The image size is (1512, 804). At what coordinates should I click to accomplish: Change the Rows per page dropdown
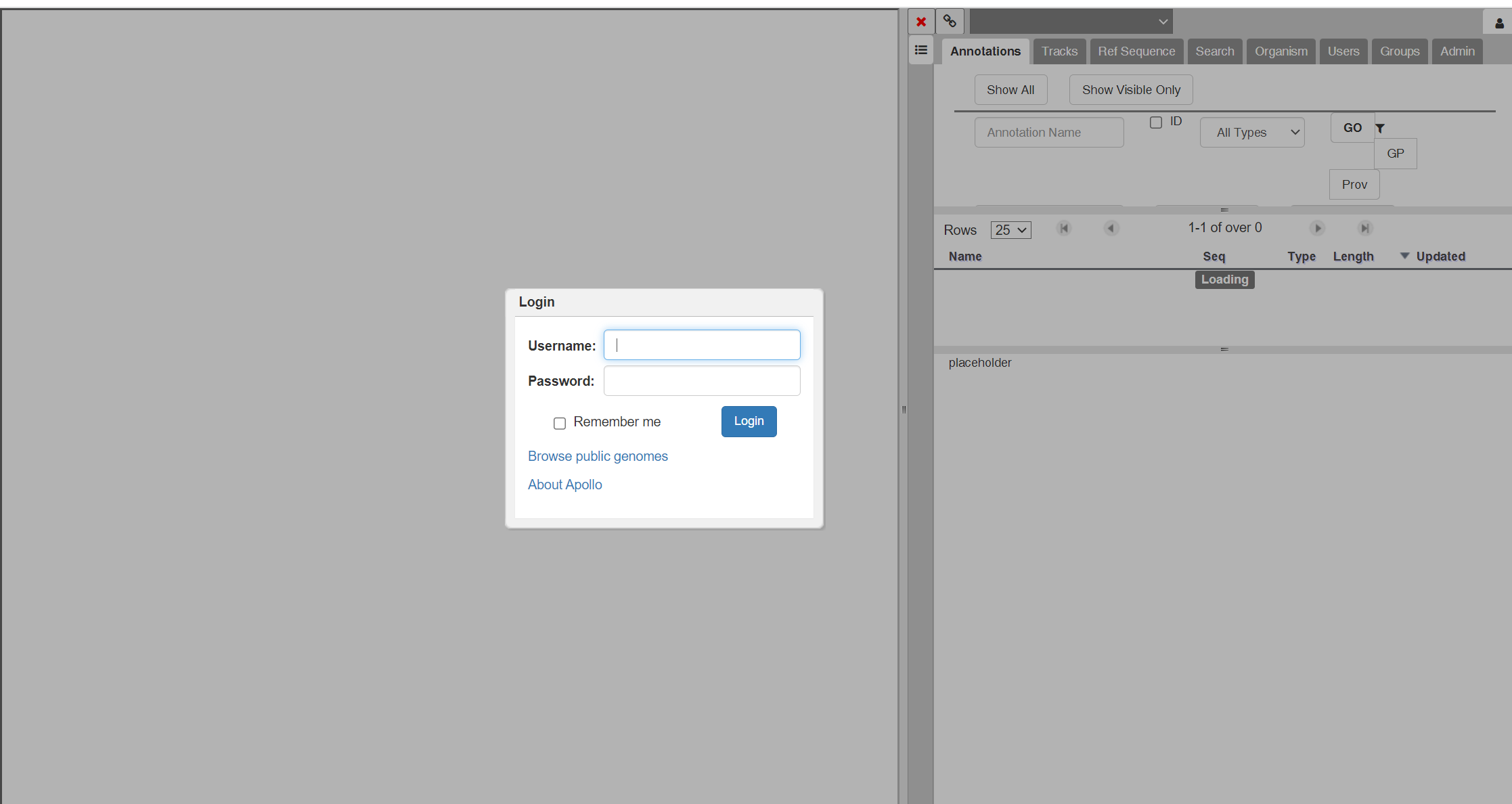click(1010, 230)
